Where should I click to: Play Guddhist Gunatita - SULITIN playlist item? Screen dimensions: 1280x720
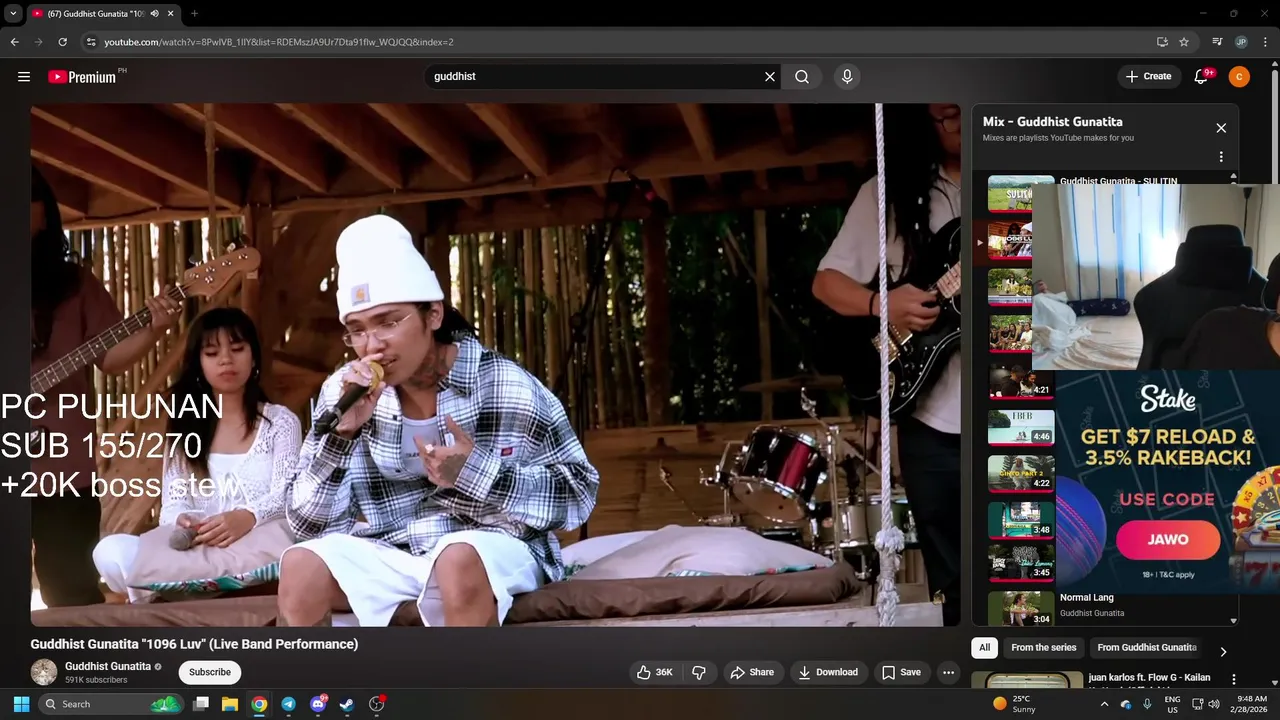coord(1118,181)
